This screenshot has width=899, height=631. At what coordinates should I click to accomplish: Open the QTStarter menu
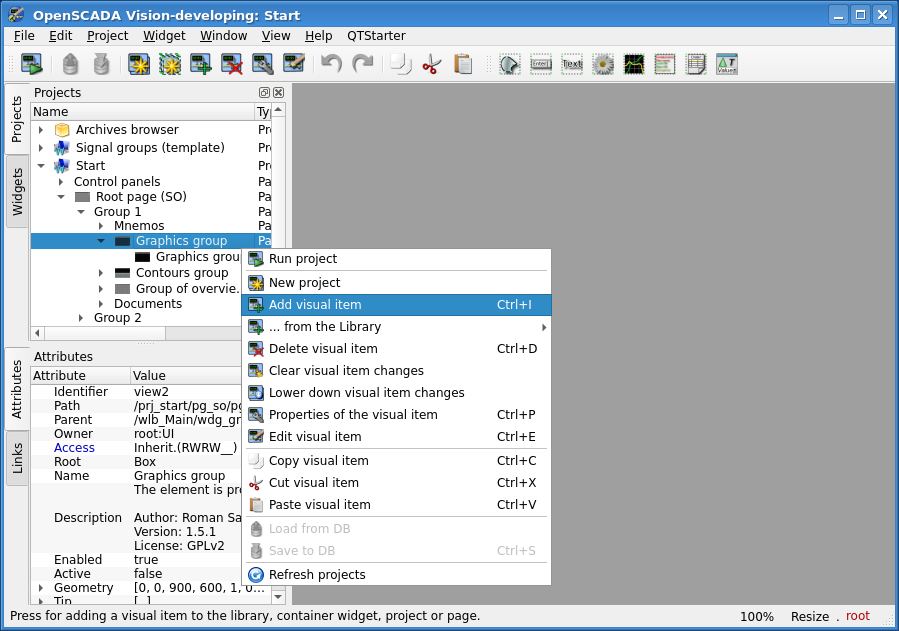click(x=376, y=36)
